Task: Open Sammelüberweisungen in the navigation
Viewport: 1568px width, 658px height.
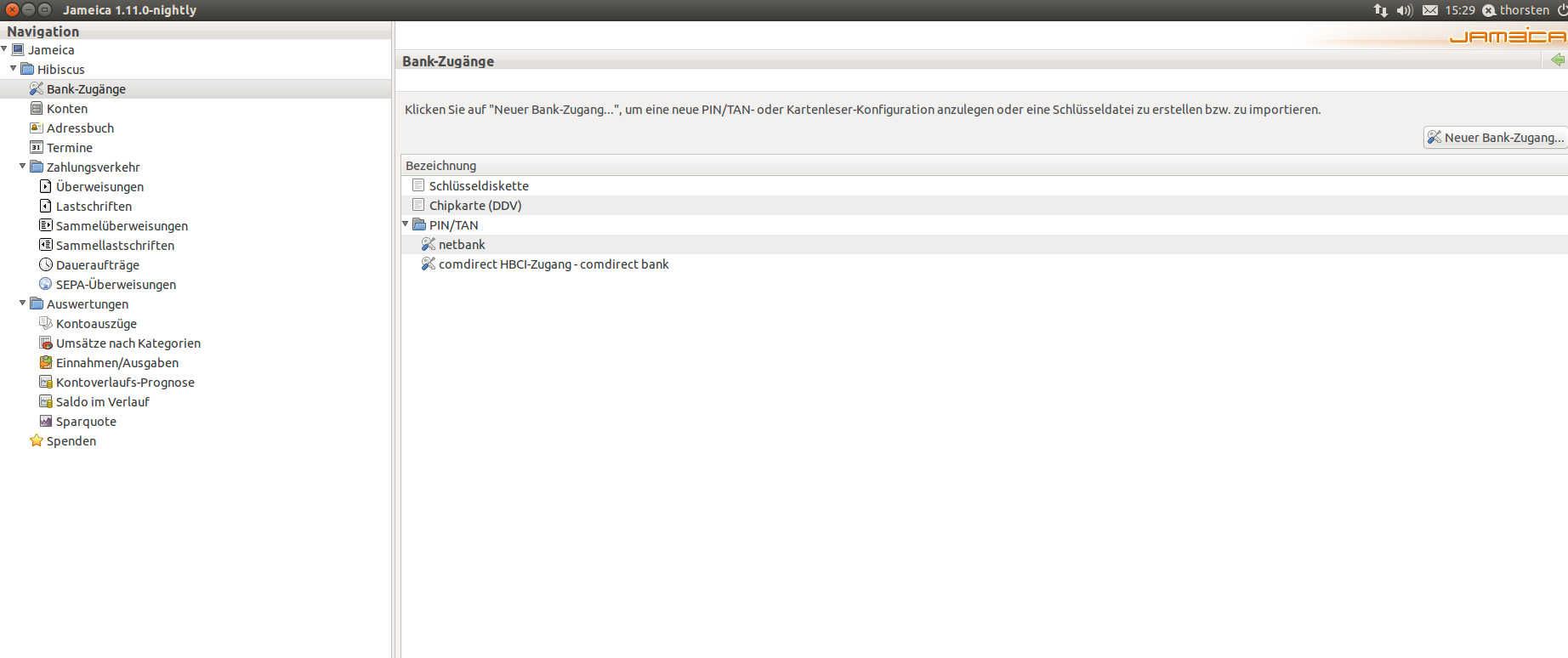Action: click(122, 225)
